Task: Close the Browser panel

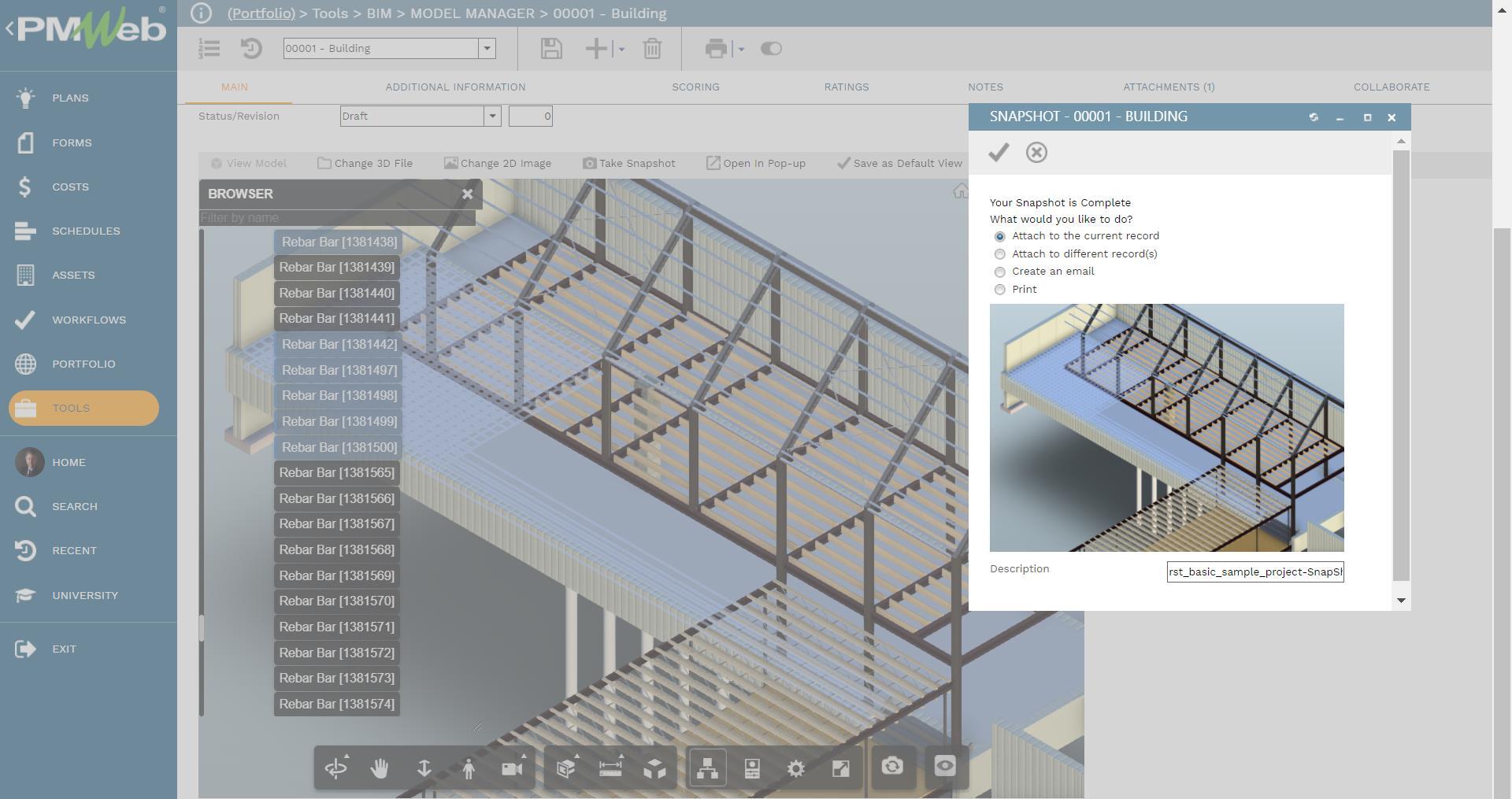Action: [467, 194]
